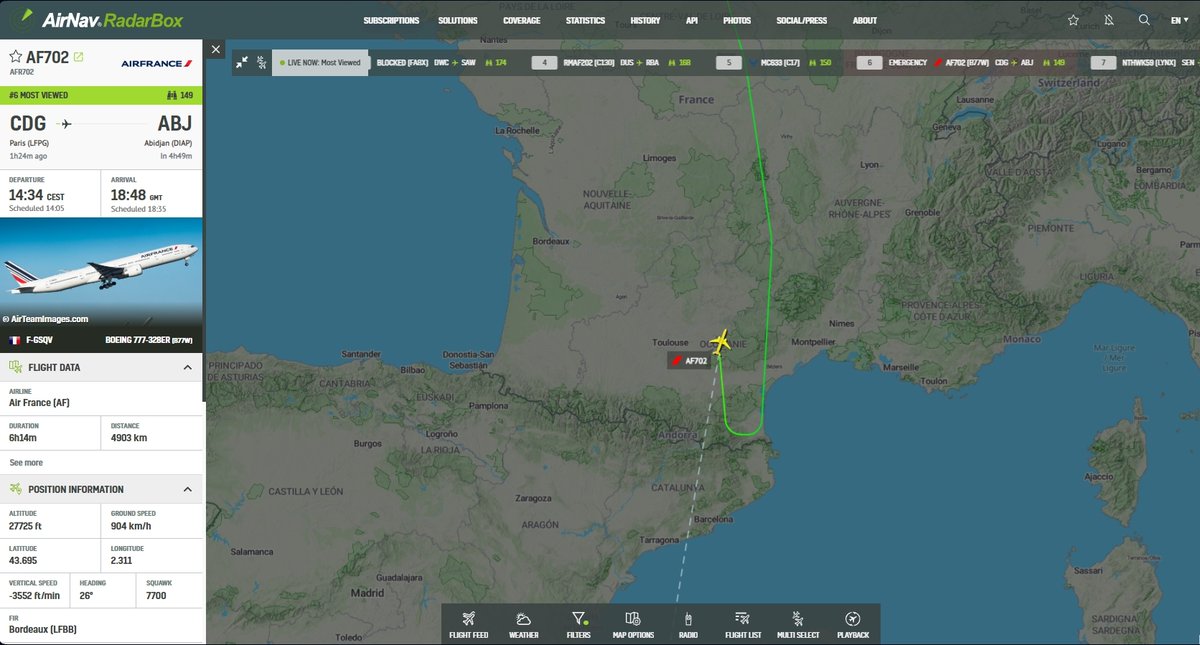The image size is (1200, 645).
Task: Collapse the most viewed ticker
Action: 242,62
